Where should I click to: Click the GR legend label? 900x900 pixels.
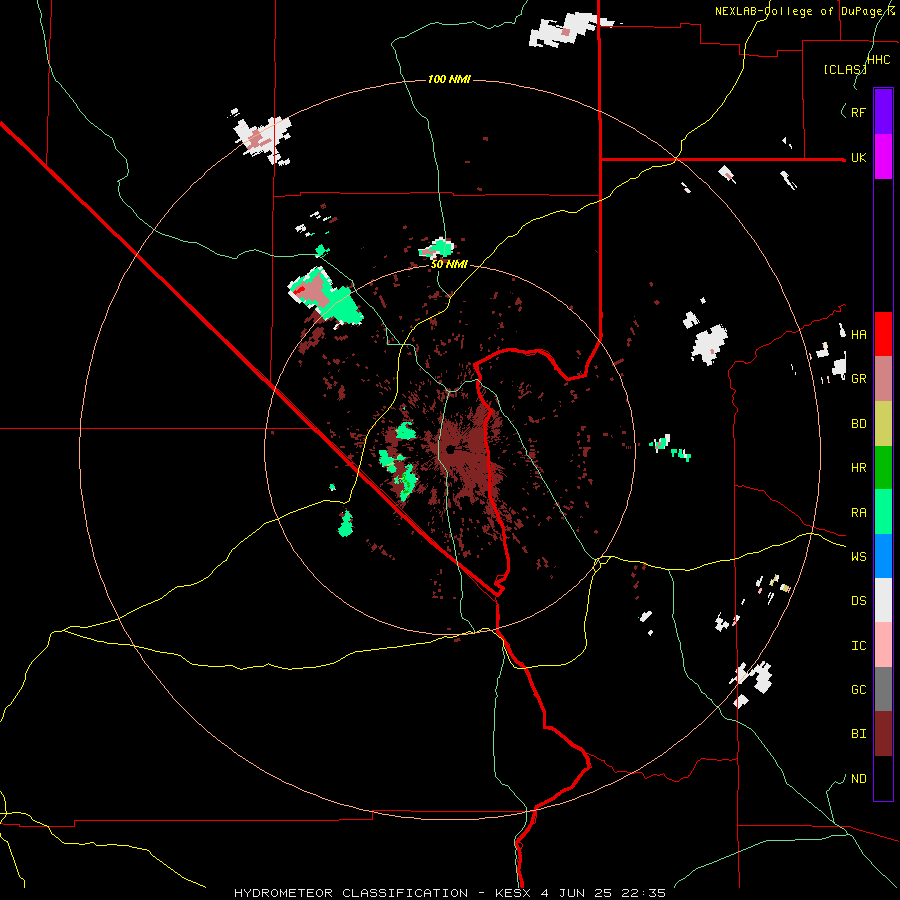(858, 379)
